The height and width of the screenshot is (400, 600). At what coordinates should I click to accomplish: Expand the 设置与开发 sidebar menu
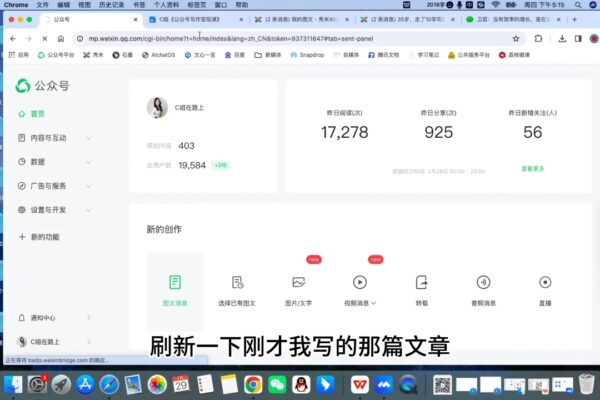tap(54, 210)
